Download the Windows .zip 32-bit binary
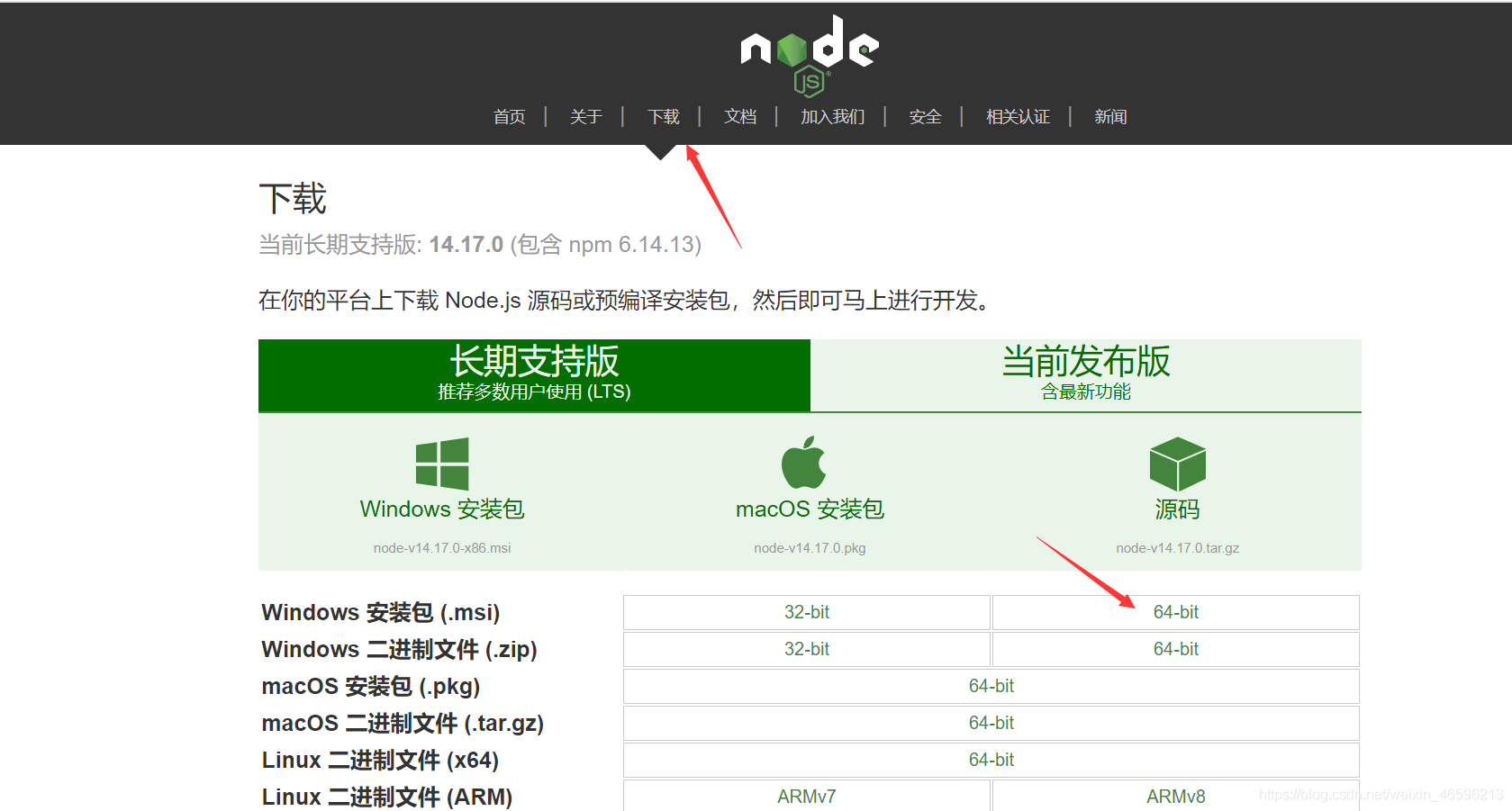 coord(807,649)
